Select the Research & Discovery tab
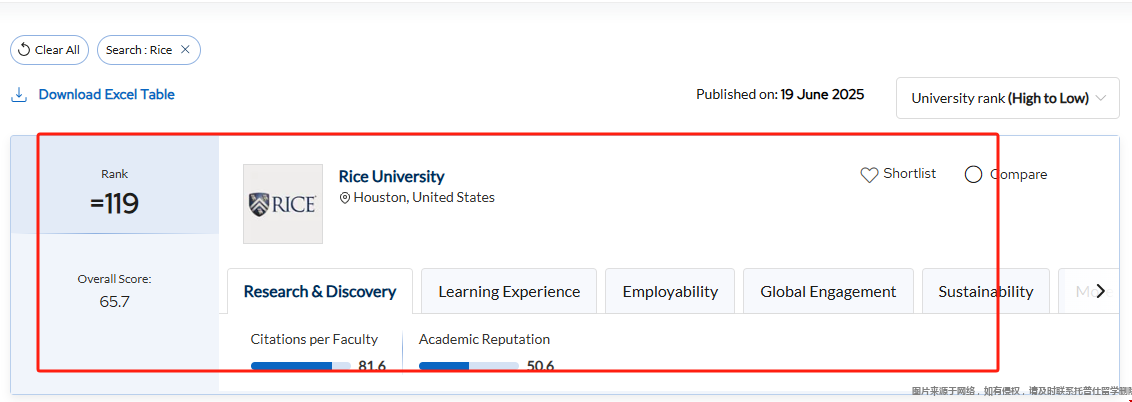This screenshot has width=1132, height=402. click(x=320, y=292)
